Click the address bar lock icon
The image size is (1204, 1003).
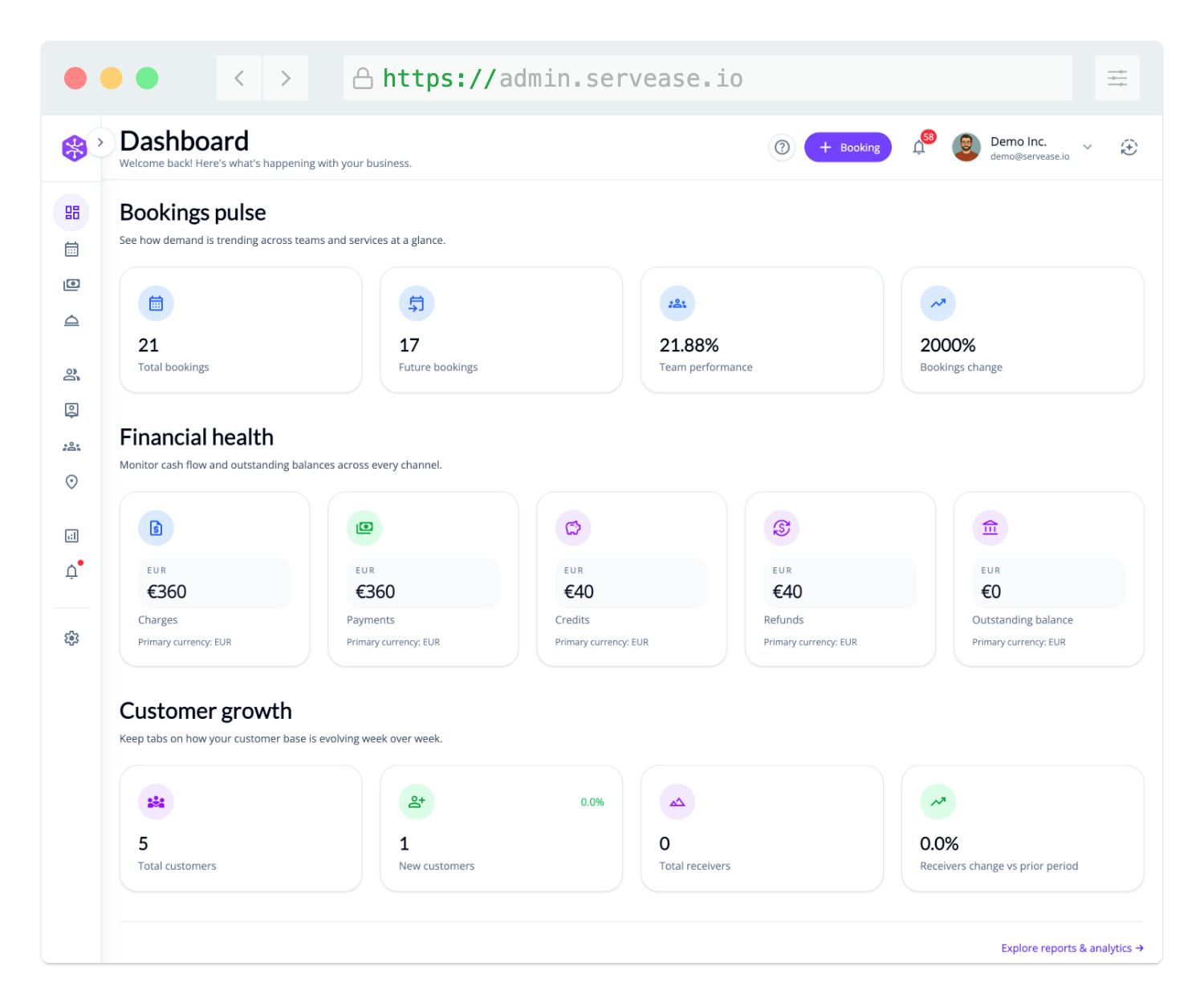coord(363,78)
